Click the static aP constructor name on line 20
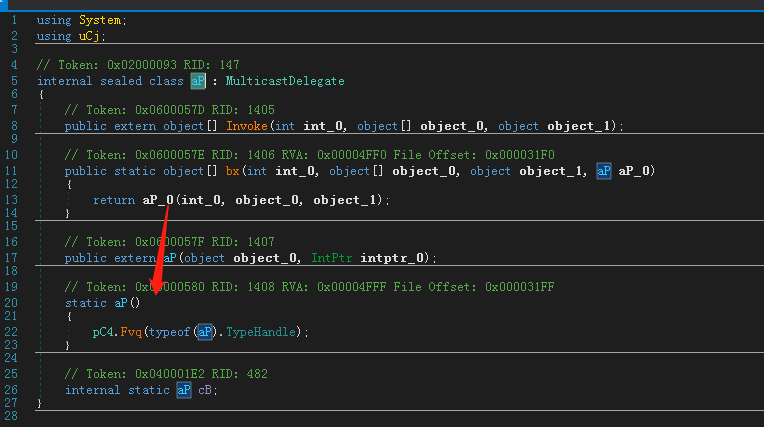The width and height of the screenshot is (764, 427). pos(121,303)
